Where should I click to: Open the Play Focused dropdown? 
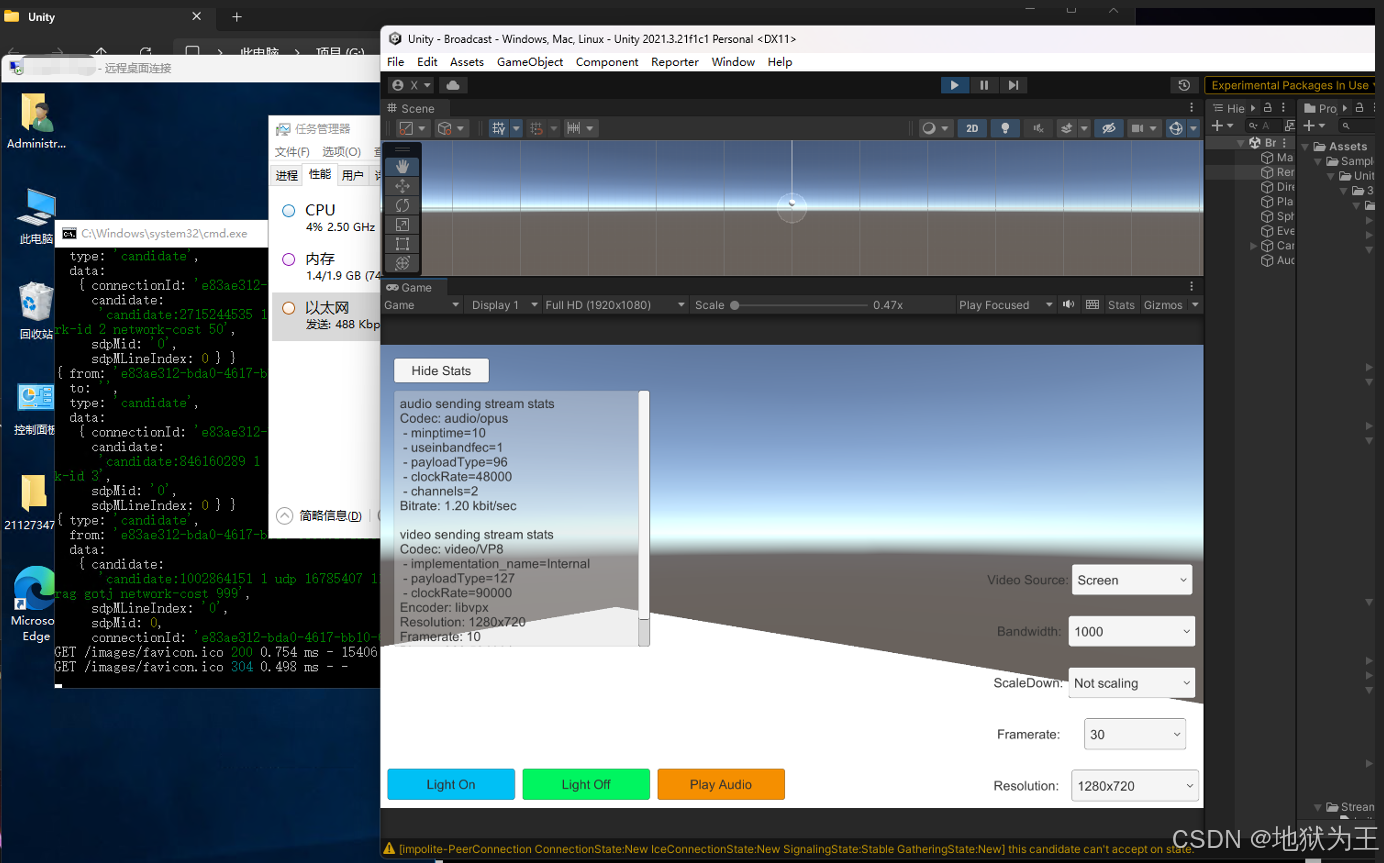tap(1005, 305)
